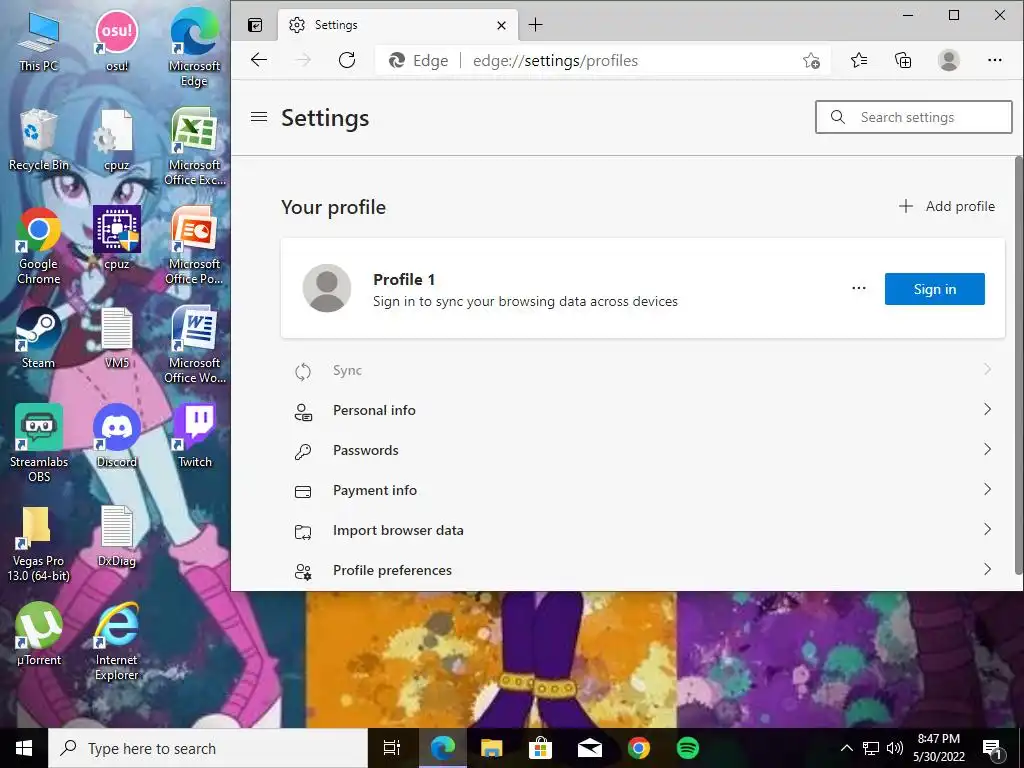Open Spotify from the taskbar
The height and width of the screenshot is (768, 1024).
click(688, 748)
